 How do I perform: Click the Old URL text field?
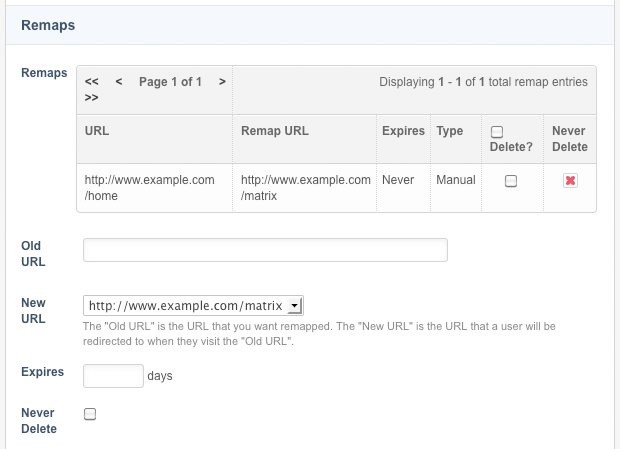265,250
